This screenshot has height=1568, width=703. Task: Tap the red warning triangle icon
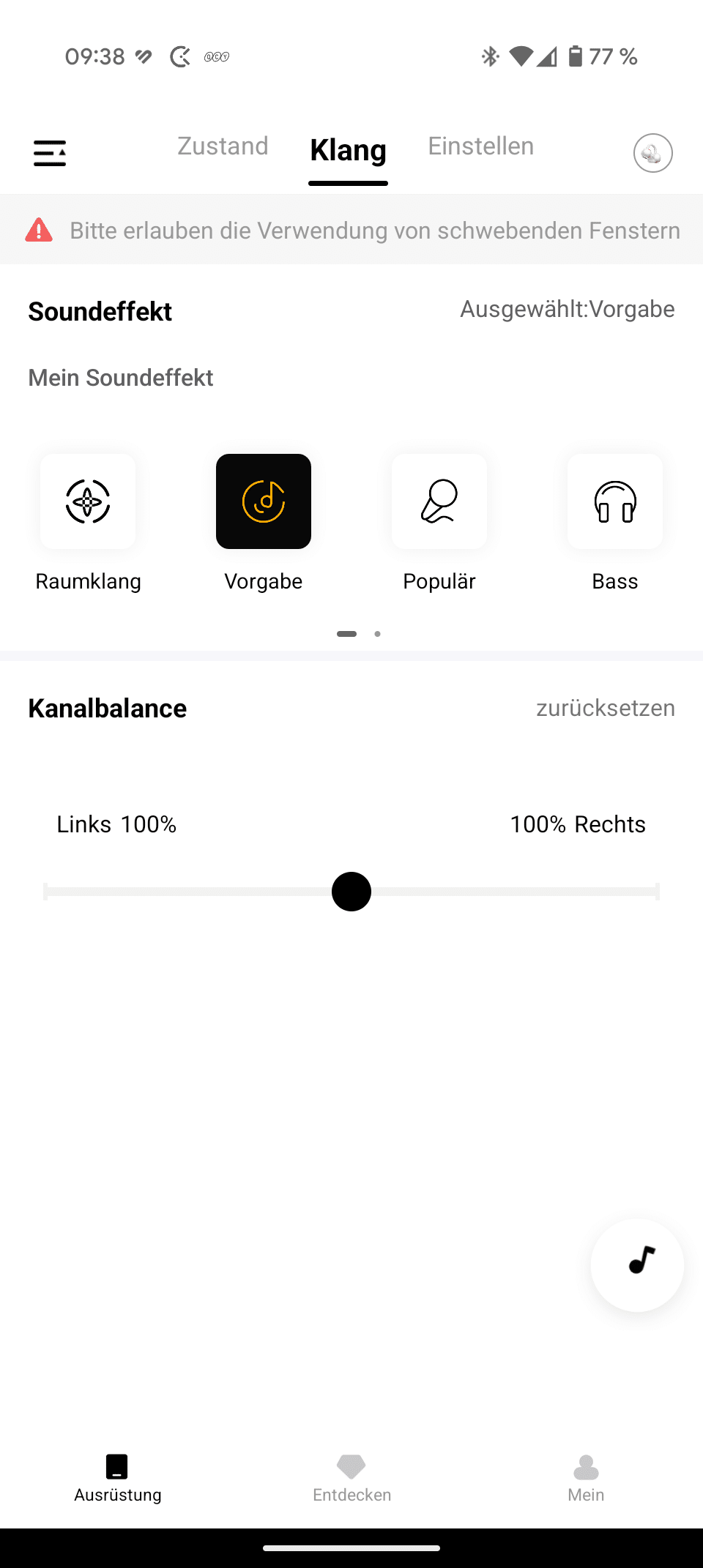(39, 230)
